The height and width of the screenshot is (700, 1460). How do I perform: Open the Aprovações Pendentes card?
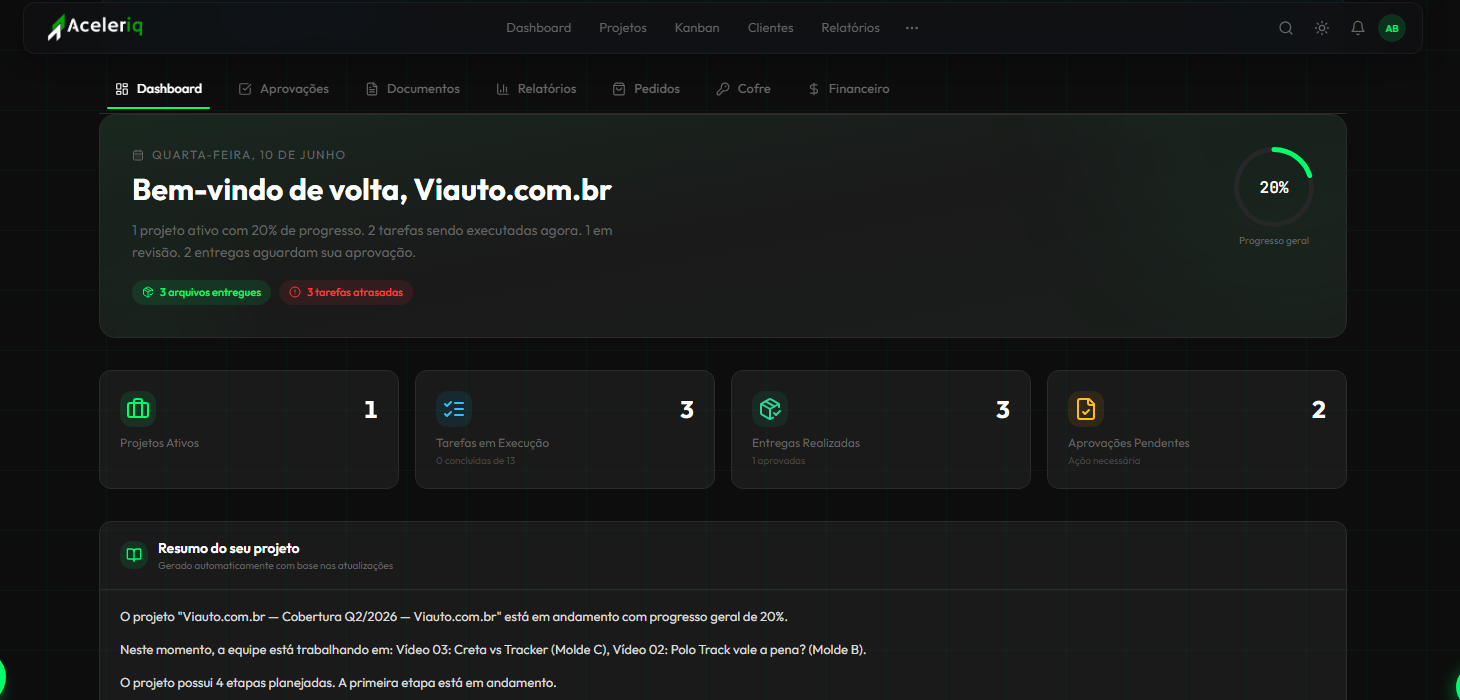point(1197,429)
